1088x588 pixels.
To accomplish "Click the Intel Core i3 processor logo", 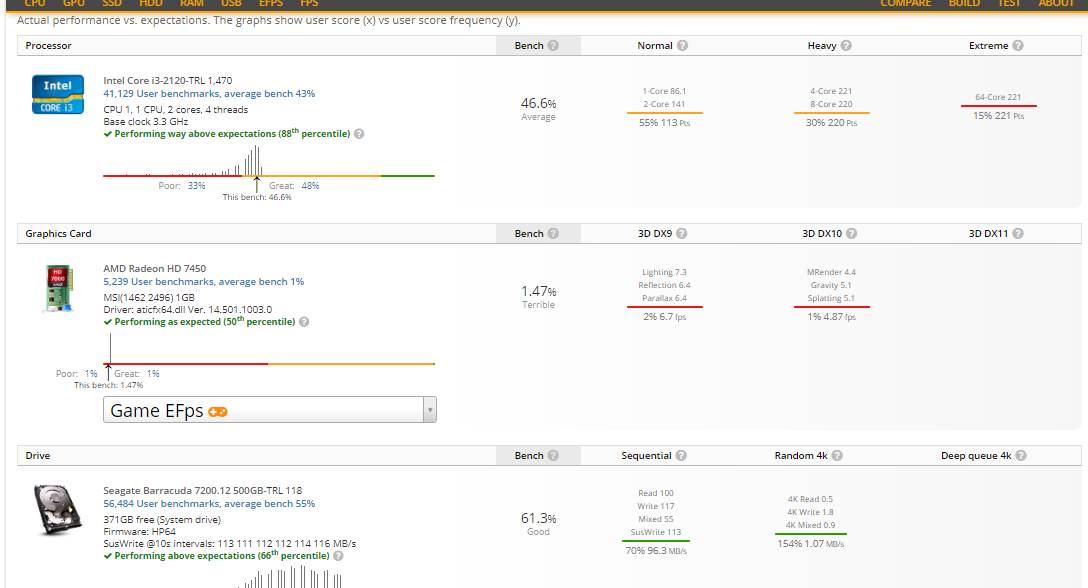I will (58, 94).
